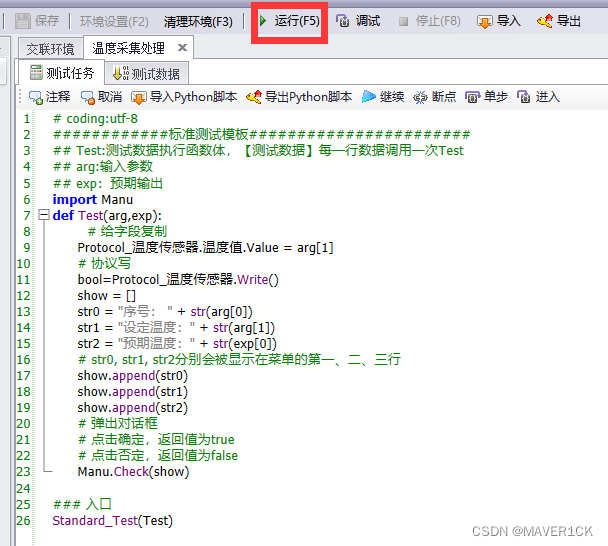Select the 温度采集处理 tab
The height and width of the screenshot is (546, 608).
128,48
